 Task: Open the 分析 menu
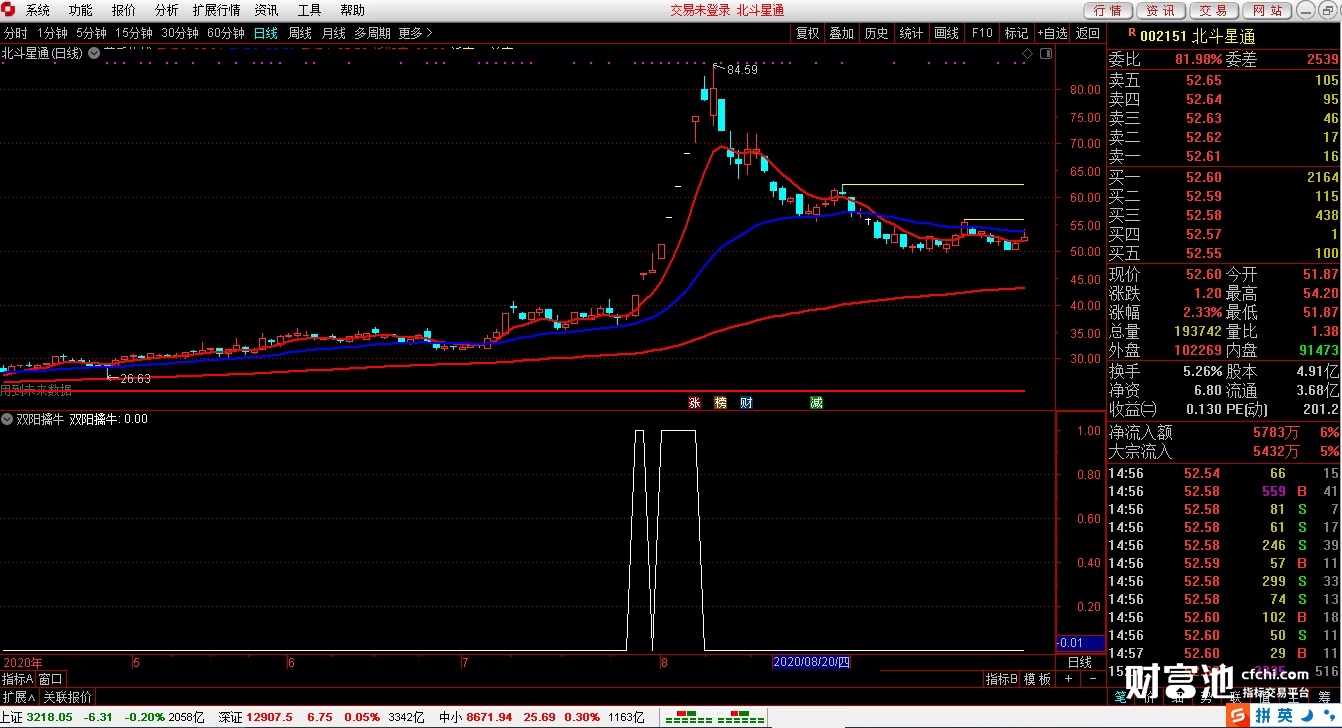click(166, 10)
